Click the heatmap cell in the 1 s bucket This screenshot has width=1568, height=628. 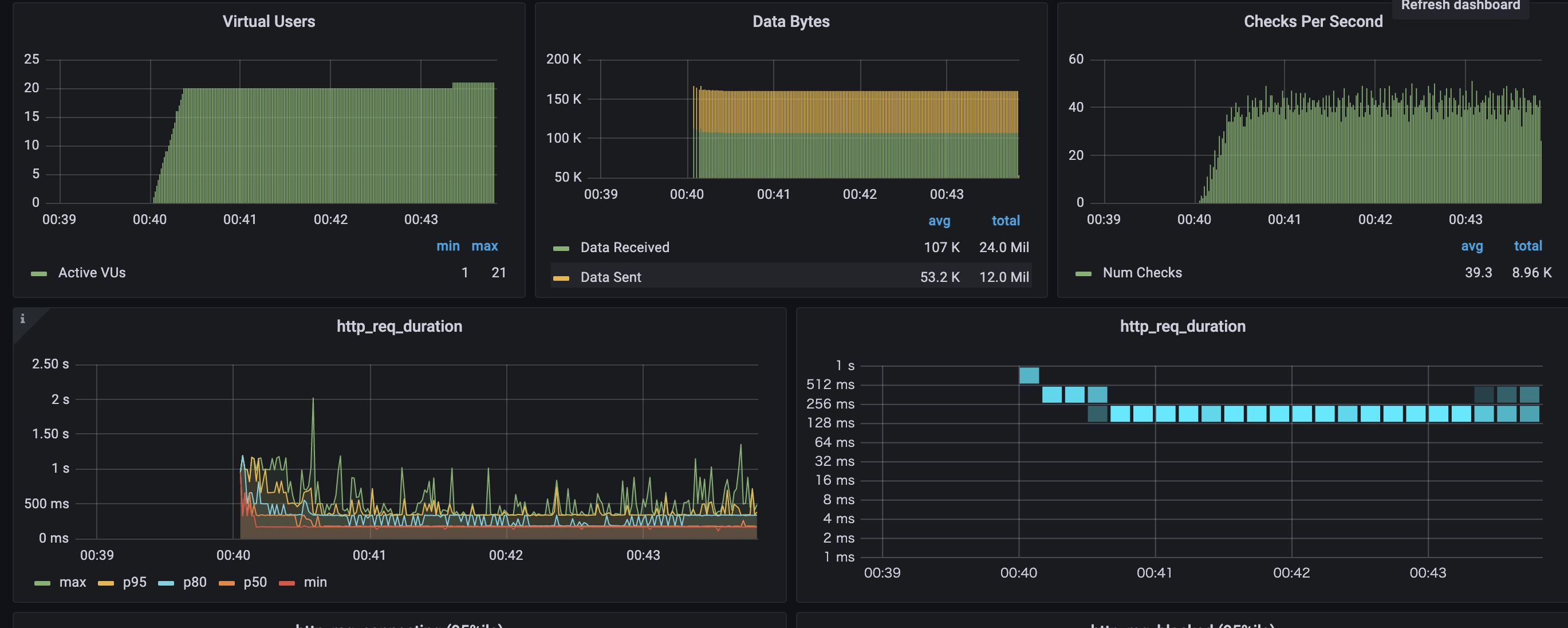1029,375
